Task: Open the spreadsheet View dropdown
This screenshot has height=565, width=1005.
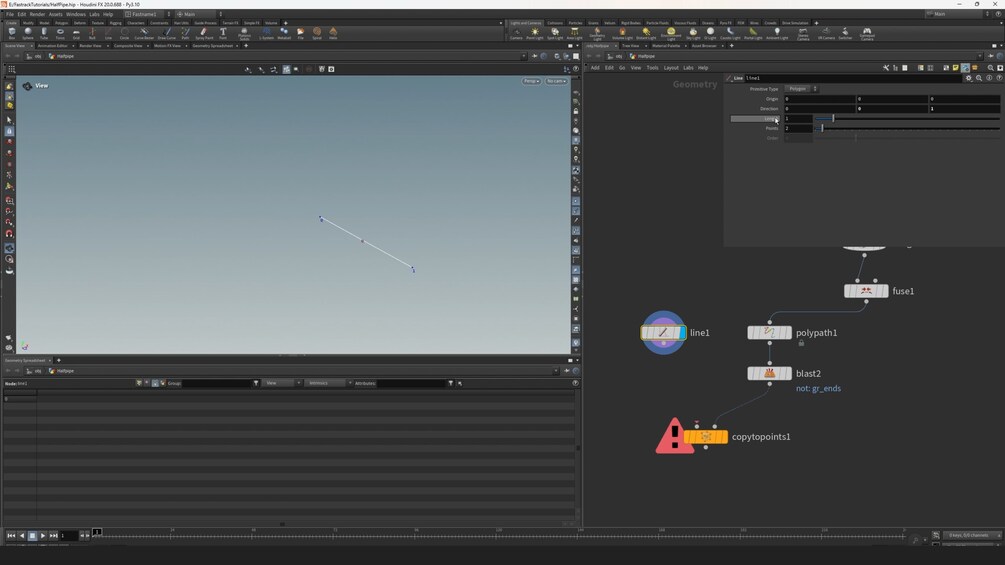Action: point(281,383)
